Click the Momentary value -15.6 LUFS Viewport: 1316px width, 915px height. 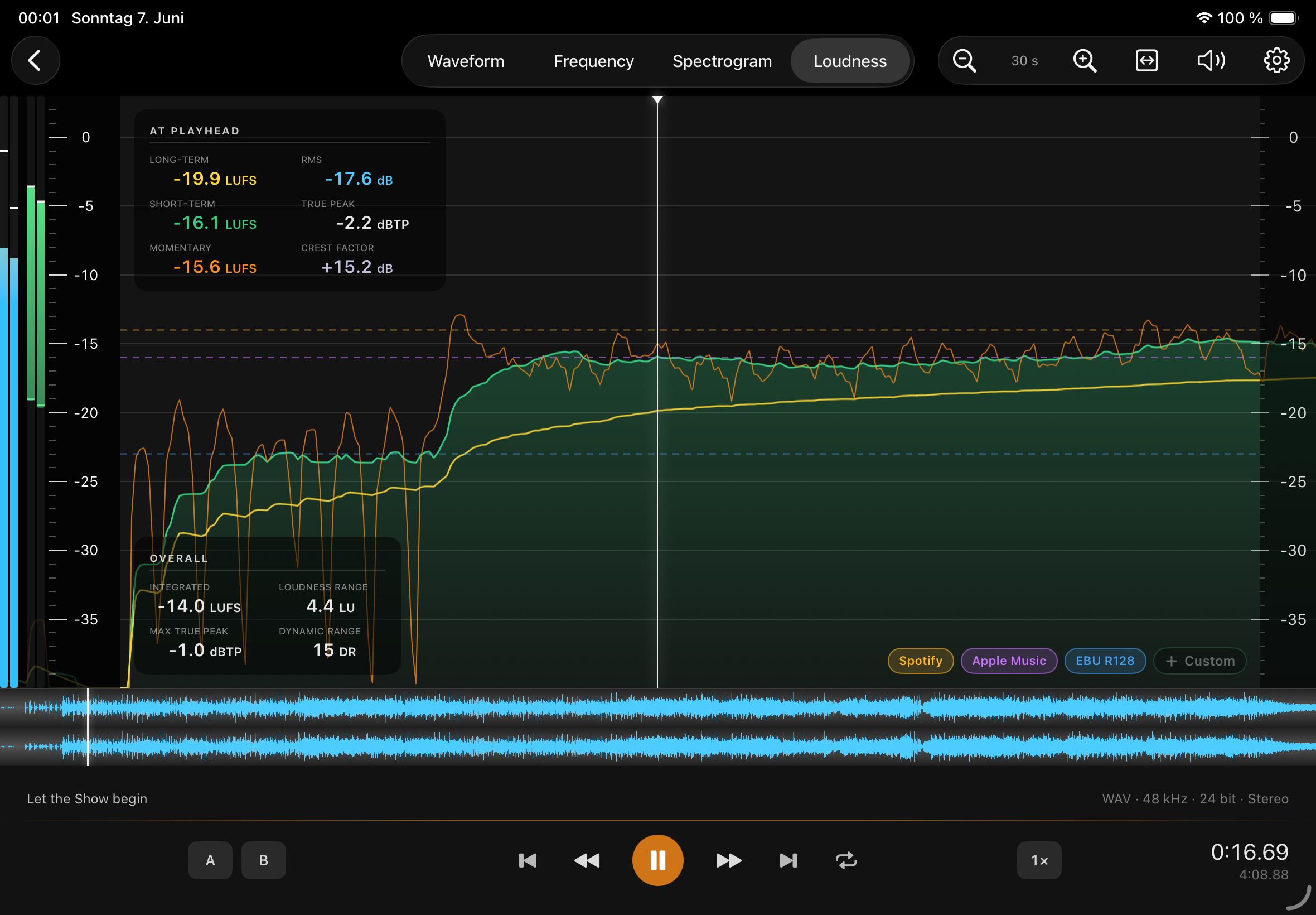click(x=215, y=267)
